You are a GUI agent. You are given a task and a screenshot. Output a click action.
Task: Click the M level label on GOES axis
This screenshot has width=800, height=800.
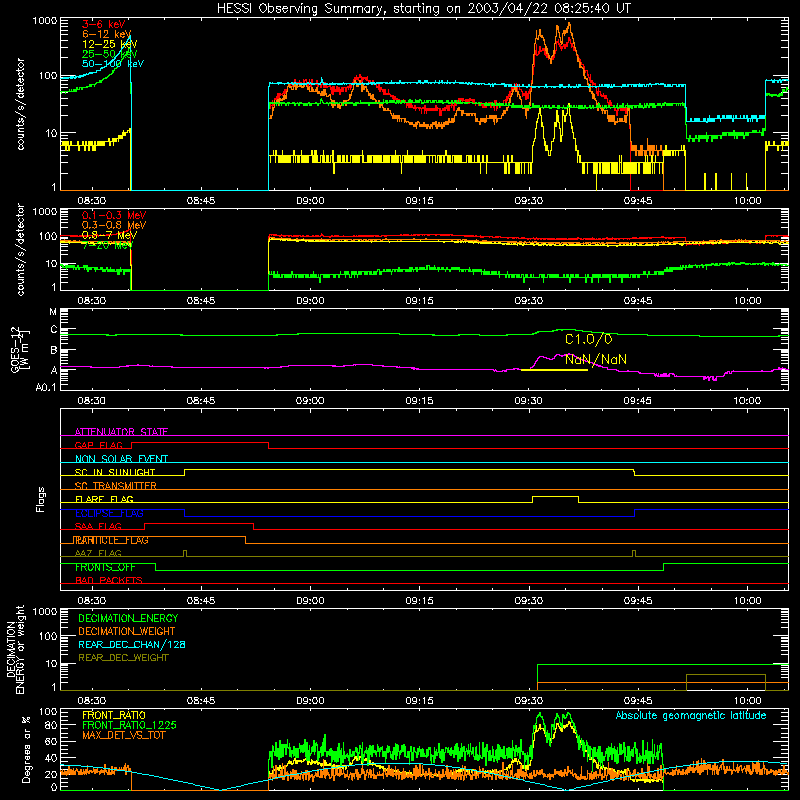53,311
